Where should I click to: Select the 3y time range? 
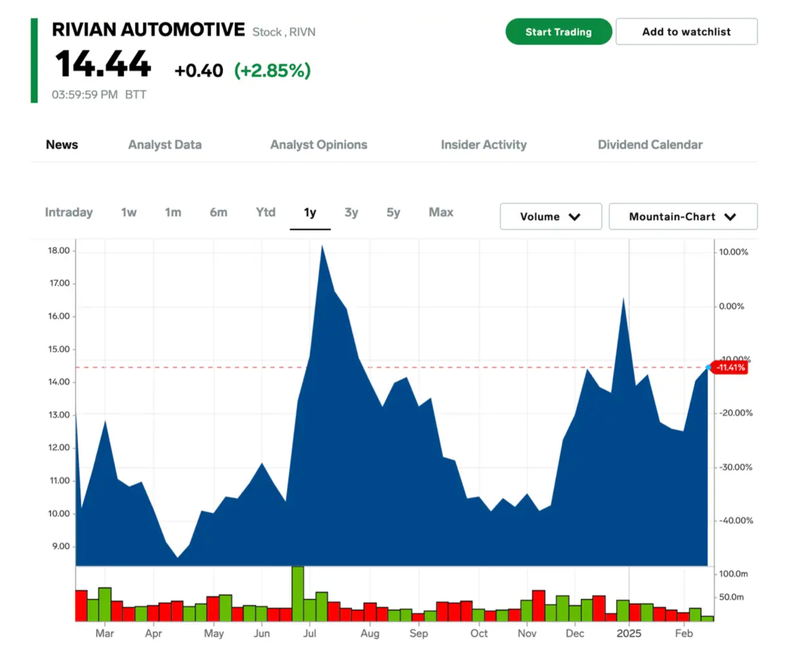(351, 212)
